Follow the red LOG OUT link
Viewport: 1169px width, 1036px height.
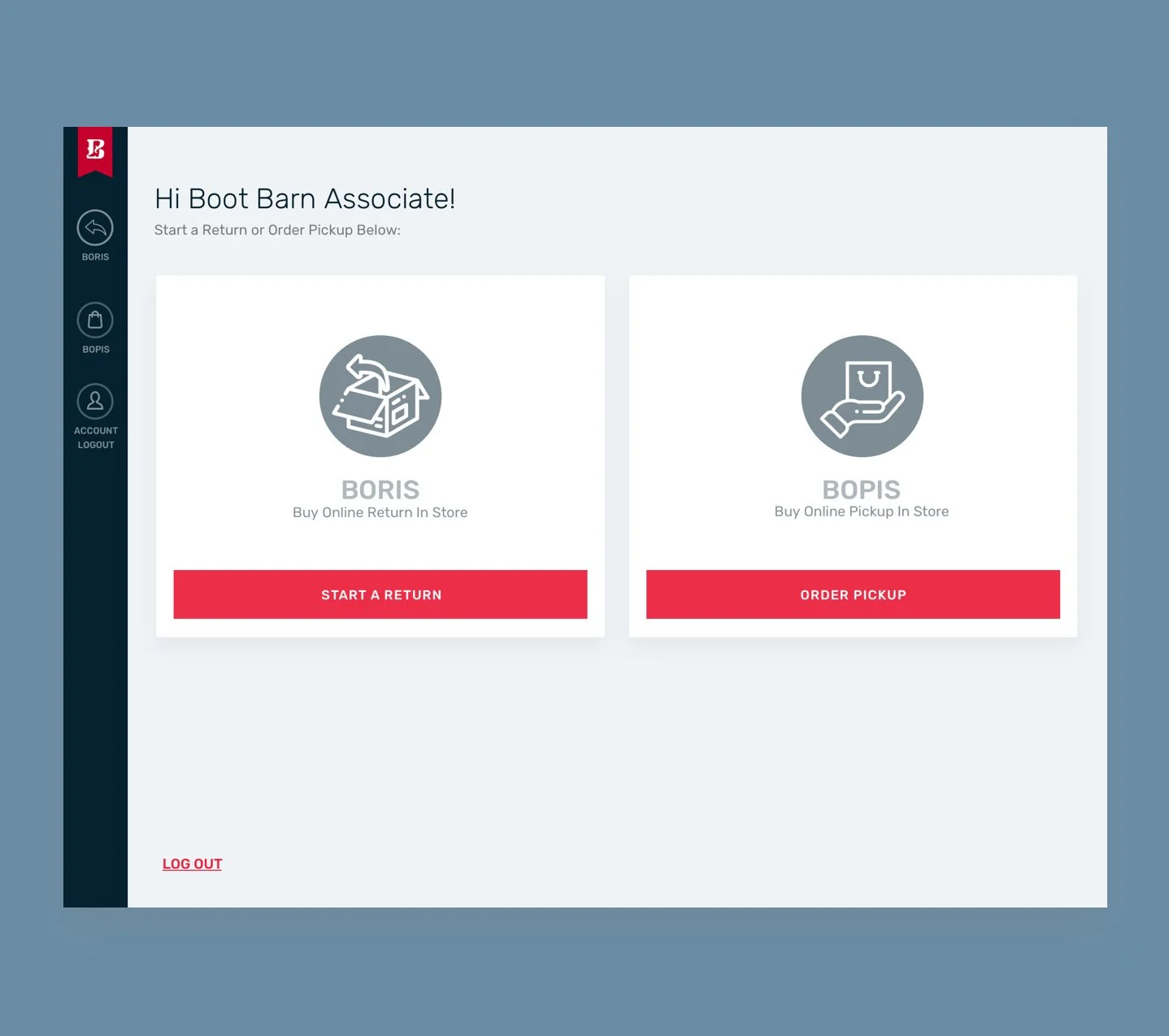192,864
